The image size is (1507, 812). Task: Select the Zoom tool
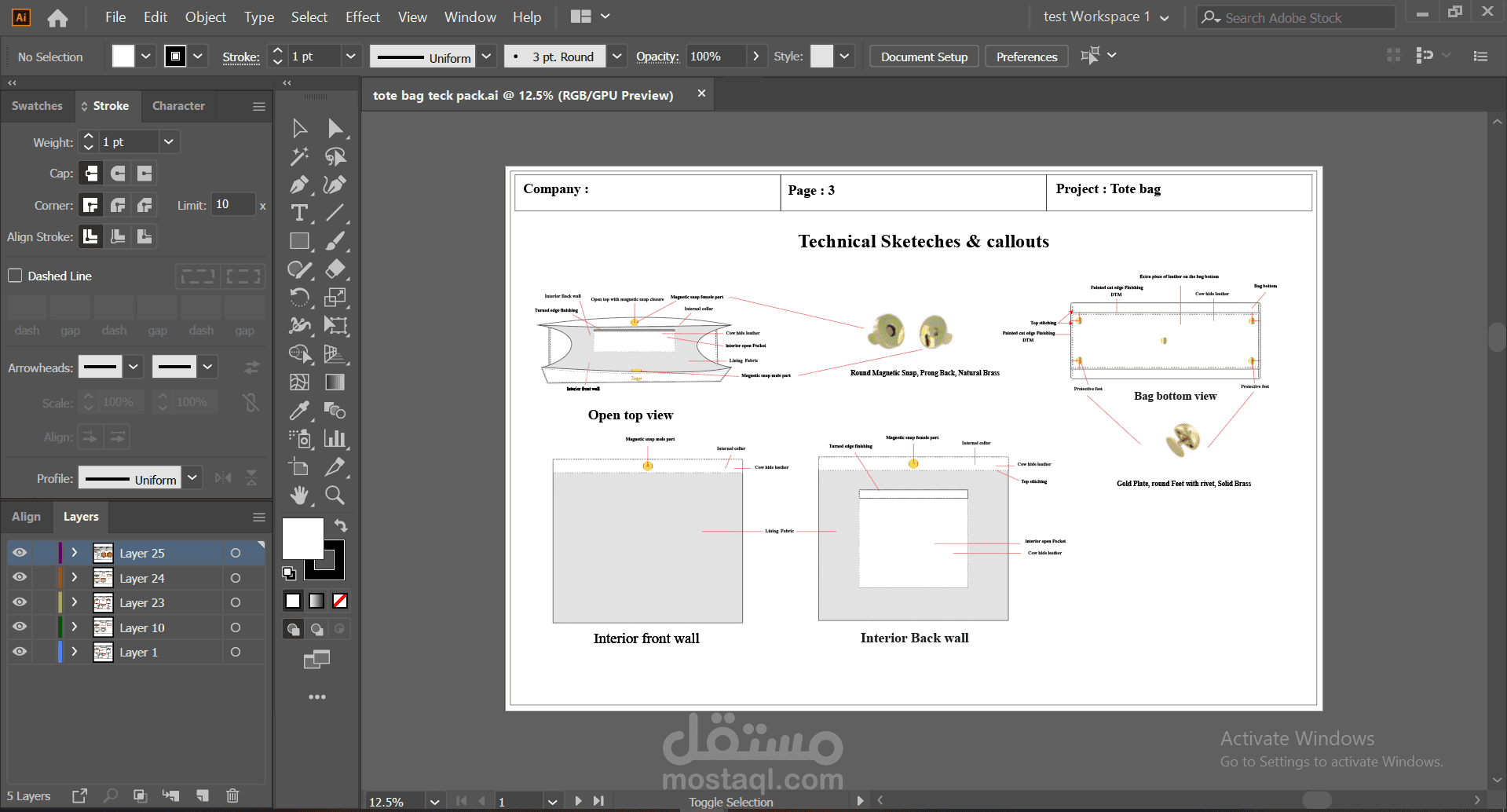point(335,496)
